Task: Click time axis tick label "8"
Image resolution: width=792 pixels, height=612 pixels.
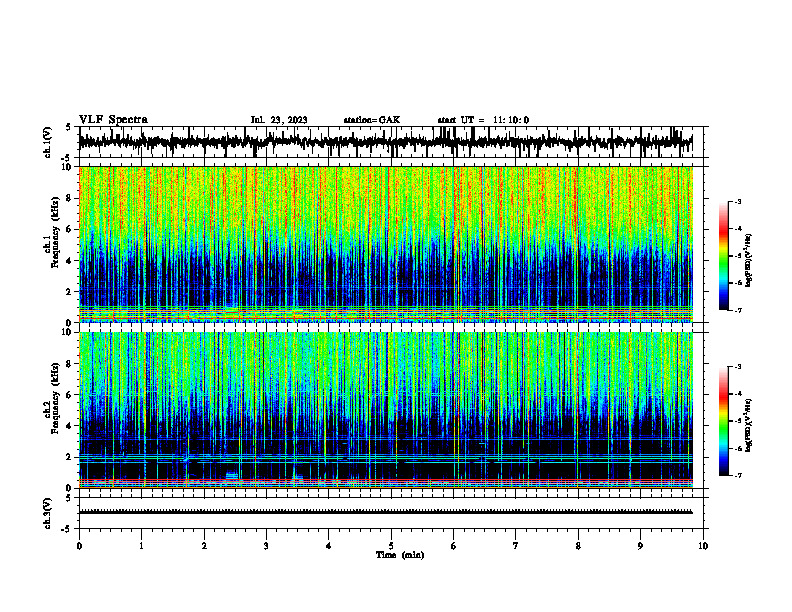Action: 578,546
